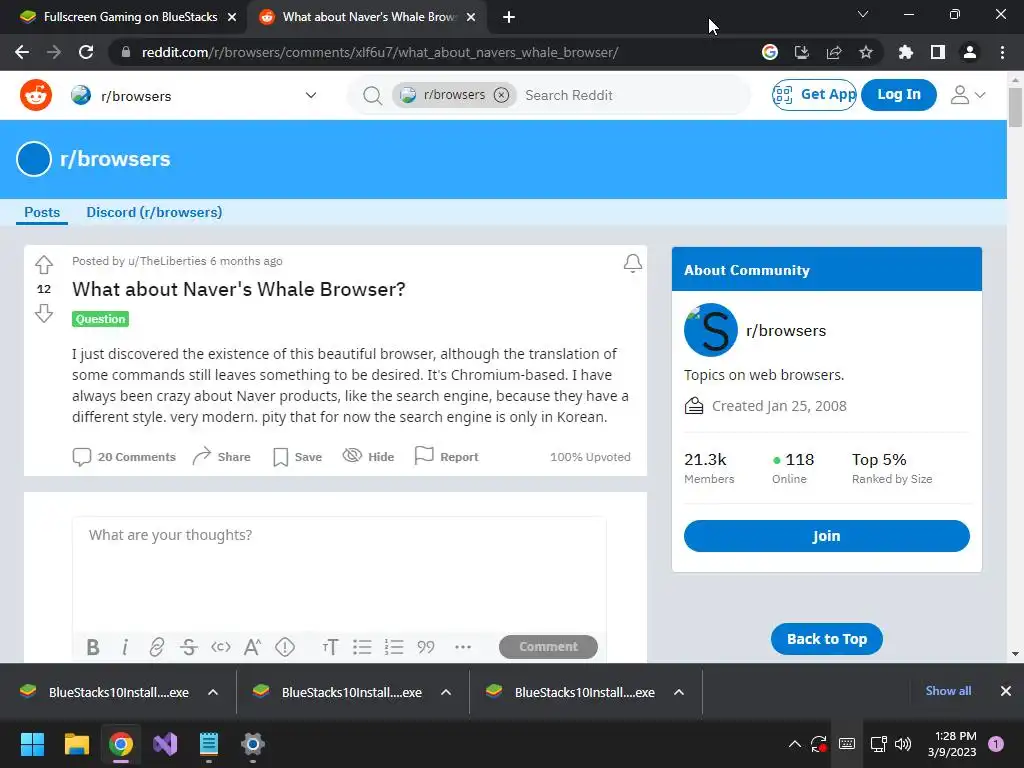Click the Comment submit button
This screenshot has width=1024, height=768.
548,647
